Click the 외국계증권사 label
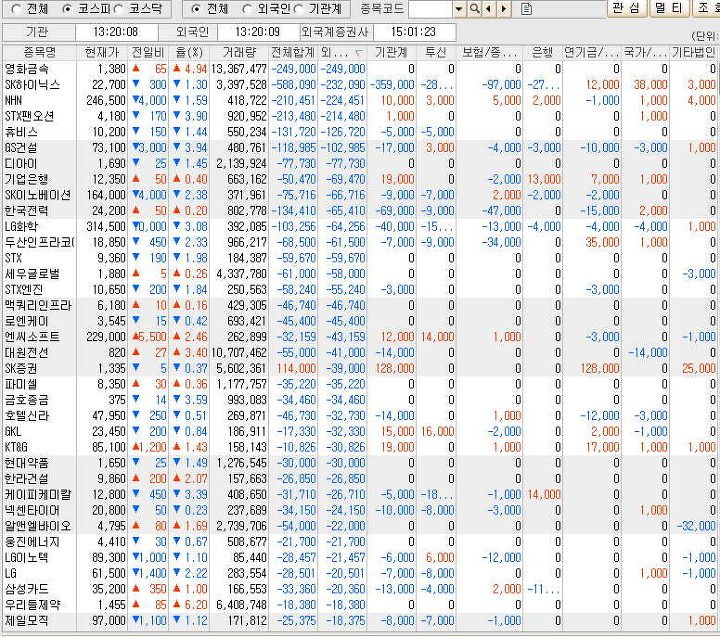 (335, 32)
